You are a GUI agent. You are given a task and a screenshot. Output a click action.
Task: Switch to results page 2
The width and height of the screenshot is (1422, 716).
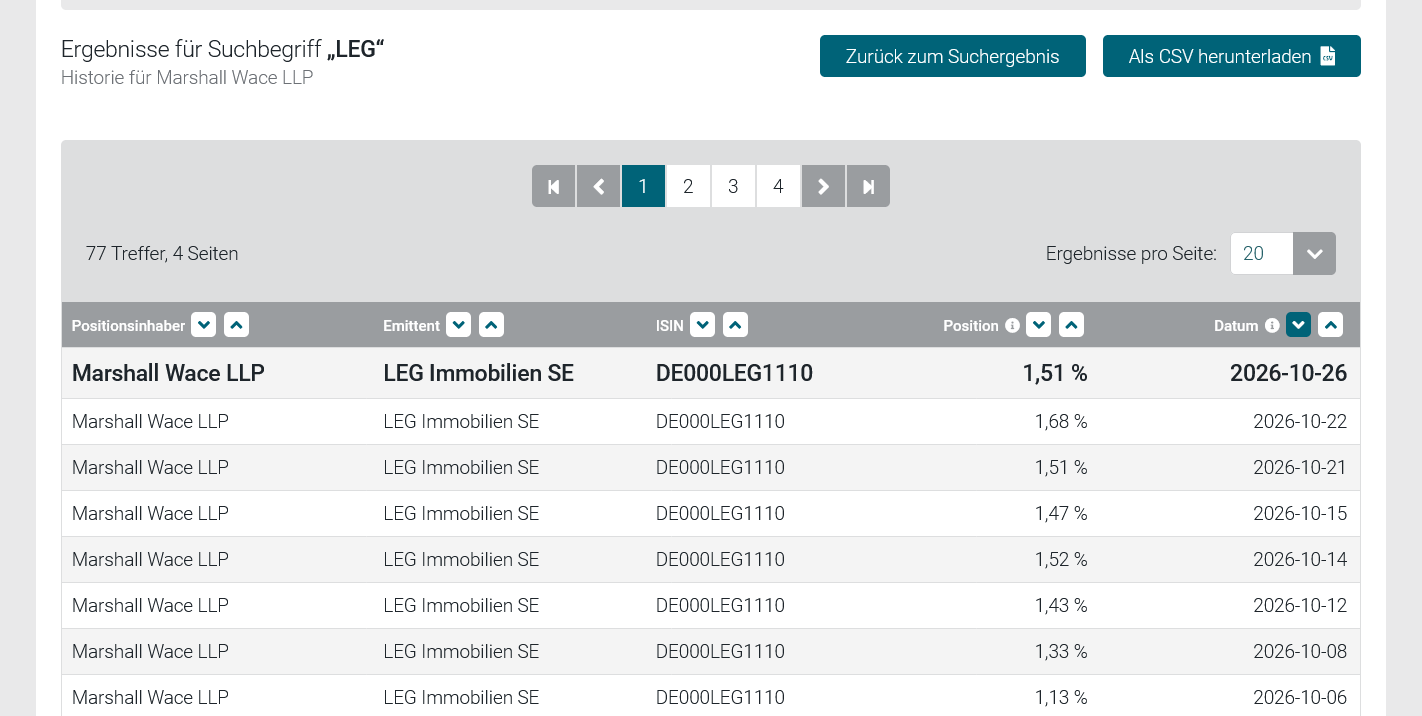coord(688,186)
